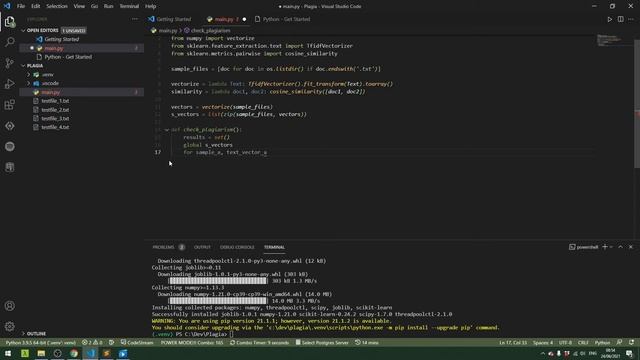Split the editor to the right
Viewport: 640px width, 360px height.
point(620,19)
